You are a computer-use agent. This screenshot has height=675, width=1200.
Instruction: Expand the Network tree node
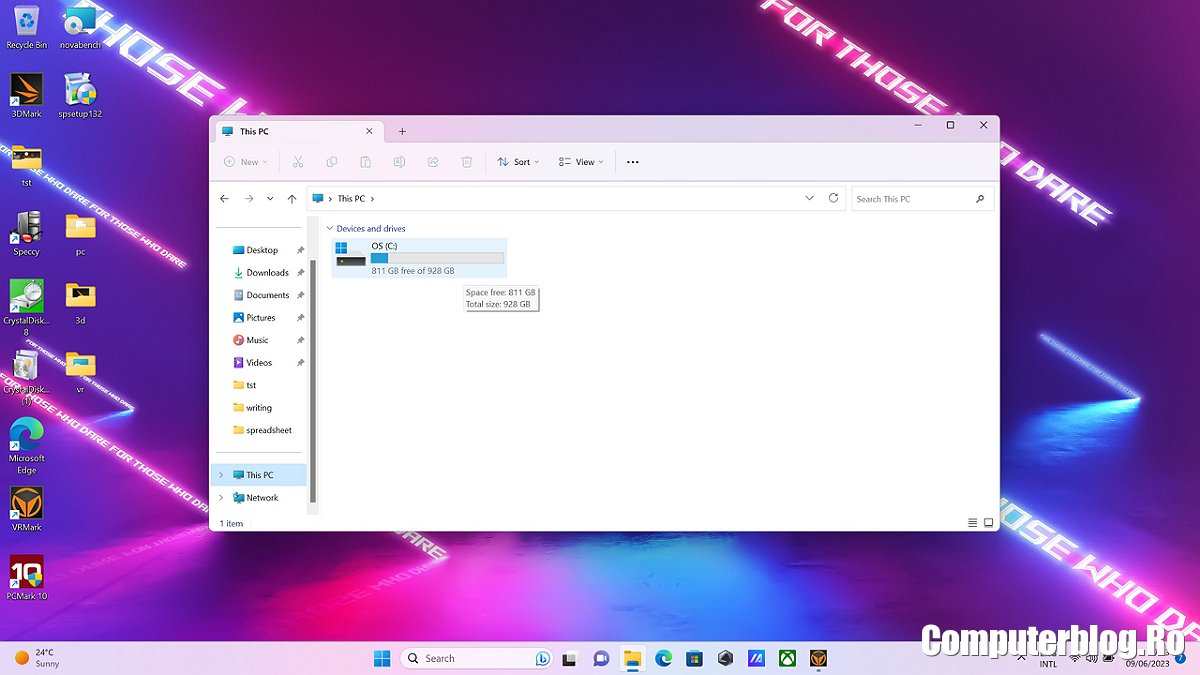(x=221, y=498)
